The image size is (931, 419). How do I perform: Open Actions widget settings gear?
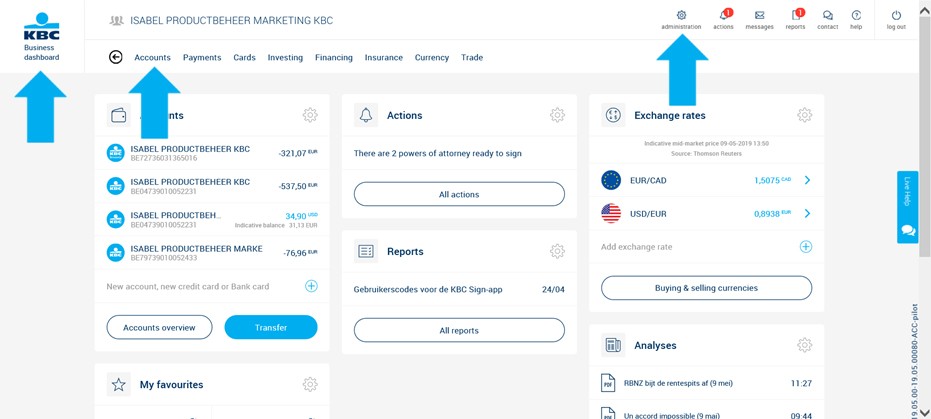pos(557,115)
